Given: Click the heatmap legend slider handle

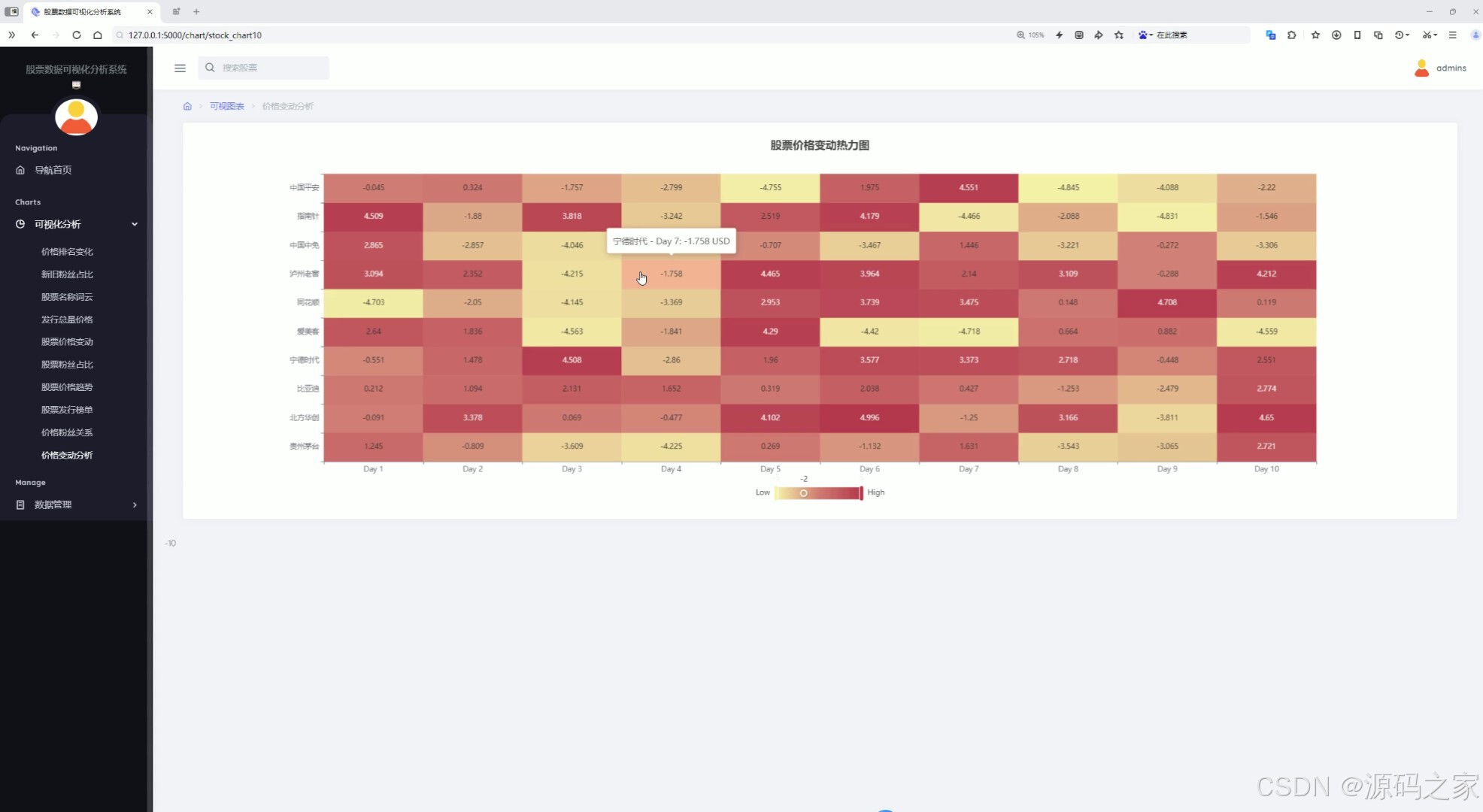Looking at the screenshot, I should point(803,493).
